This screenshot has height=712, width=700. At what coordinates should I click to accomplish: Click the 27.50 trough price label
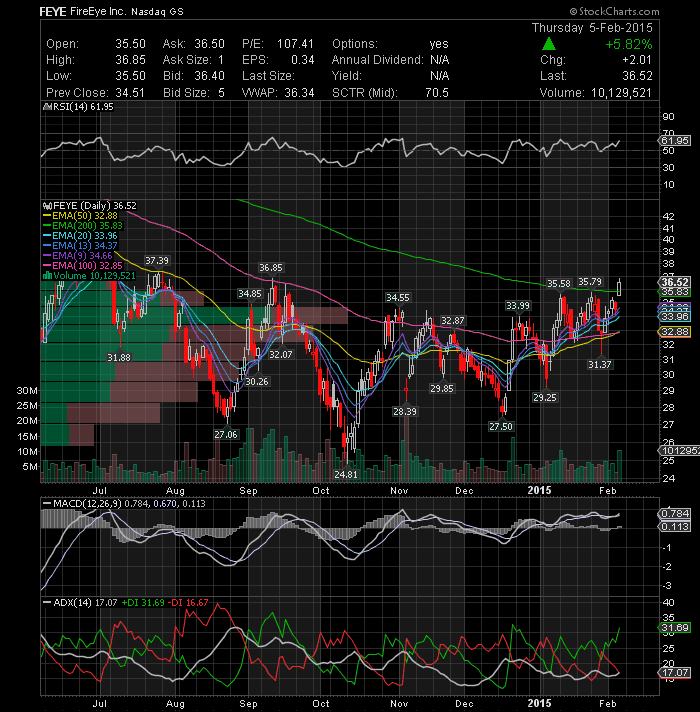click(501, 426)
